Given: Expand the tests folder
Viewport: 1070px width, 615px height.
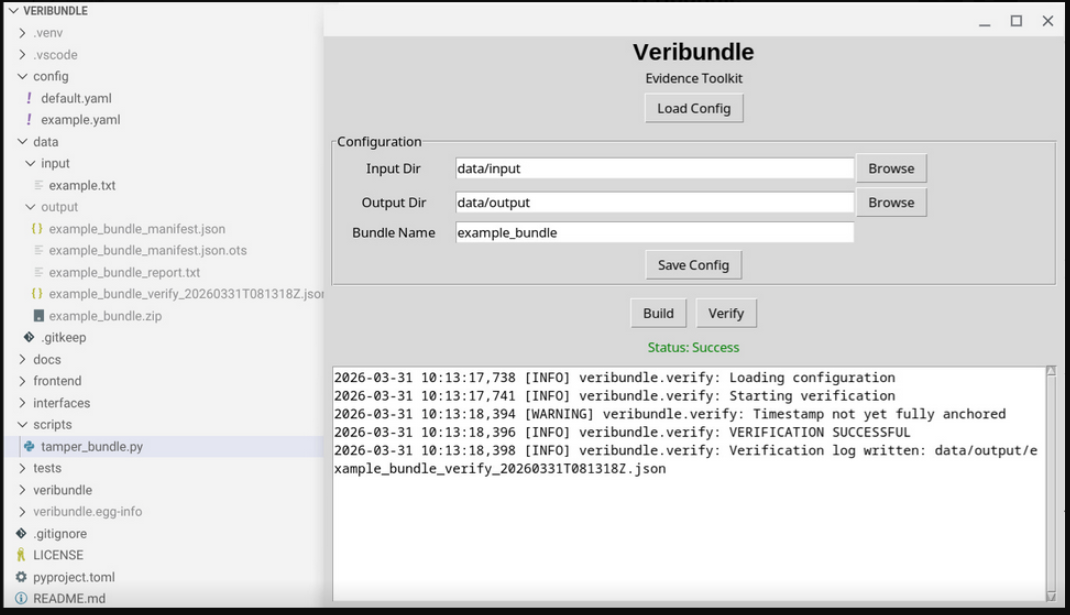Looking at the screenshot, I should pyautogui.click(x=22, y=468).
